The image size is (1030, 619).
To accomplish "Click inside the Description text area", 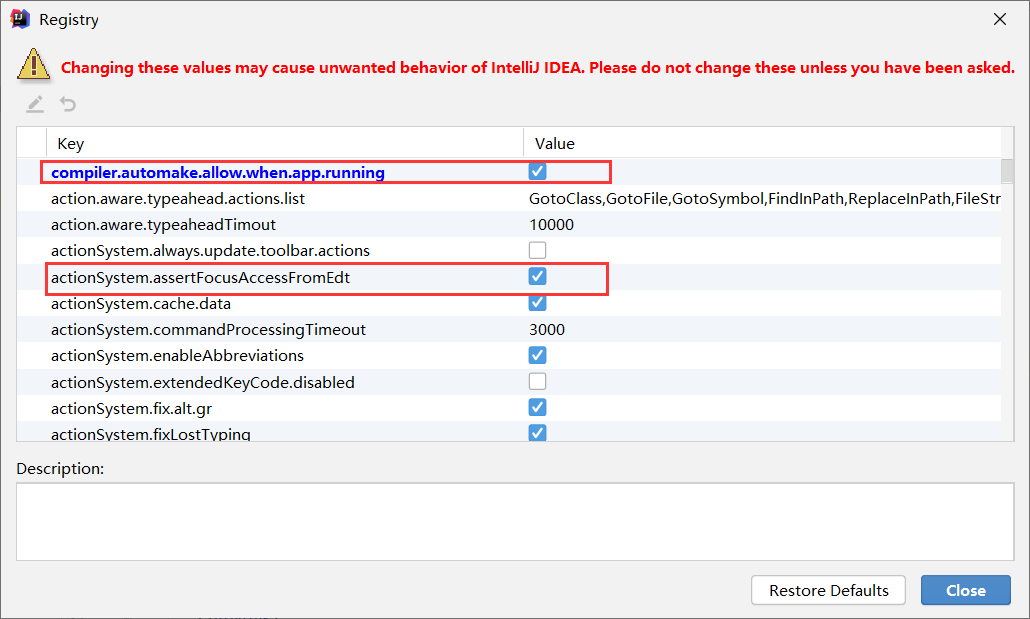I will coord(515,522).
